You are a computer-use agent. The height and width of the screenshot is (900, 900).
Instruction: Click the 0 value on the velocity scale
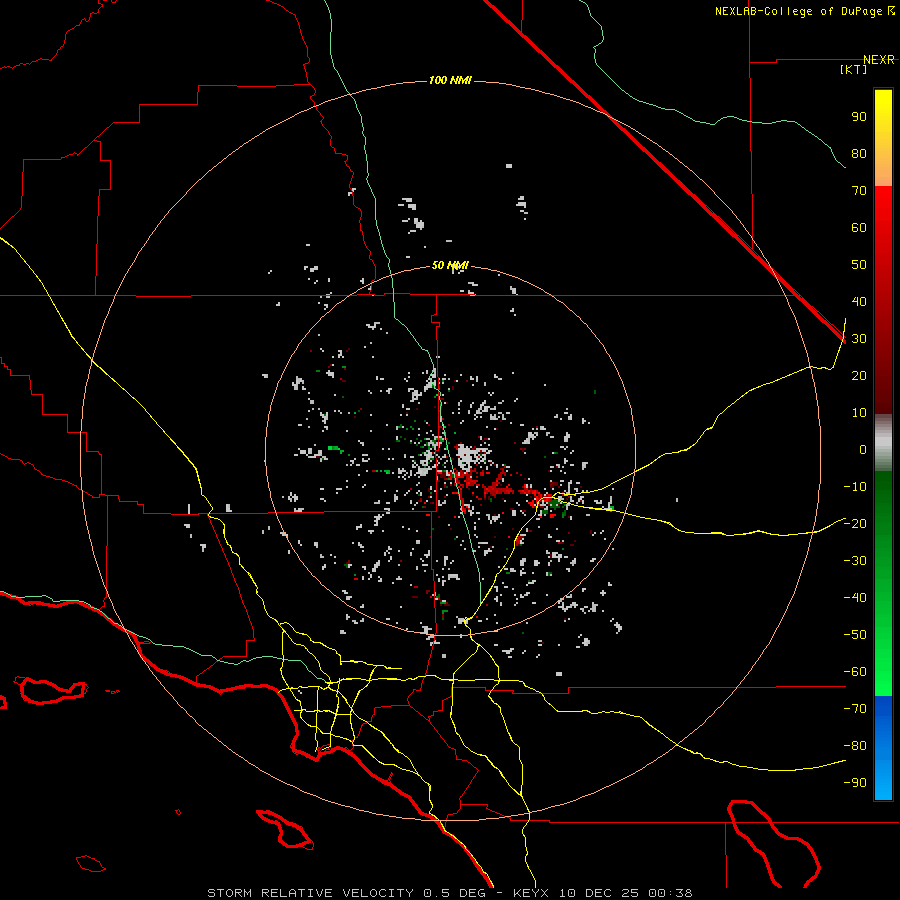pos(863,449)
